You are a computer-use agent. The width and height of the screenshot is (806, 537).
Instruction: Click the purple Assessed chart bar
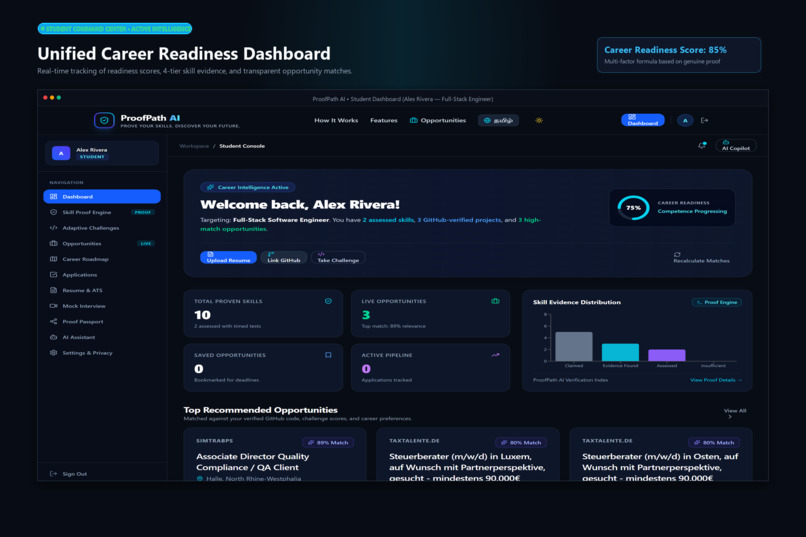pos(667,355)
